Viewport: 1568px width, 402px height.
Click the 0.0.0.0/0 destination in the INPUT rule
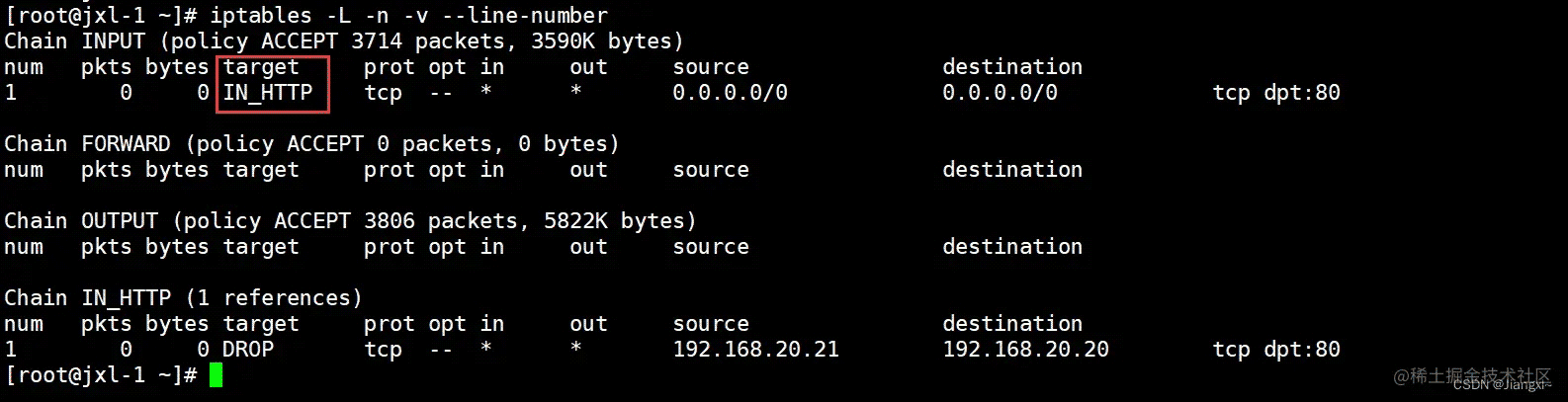click(x=1000, y=93)
